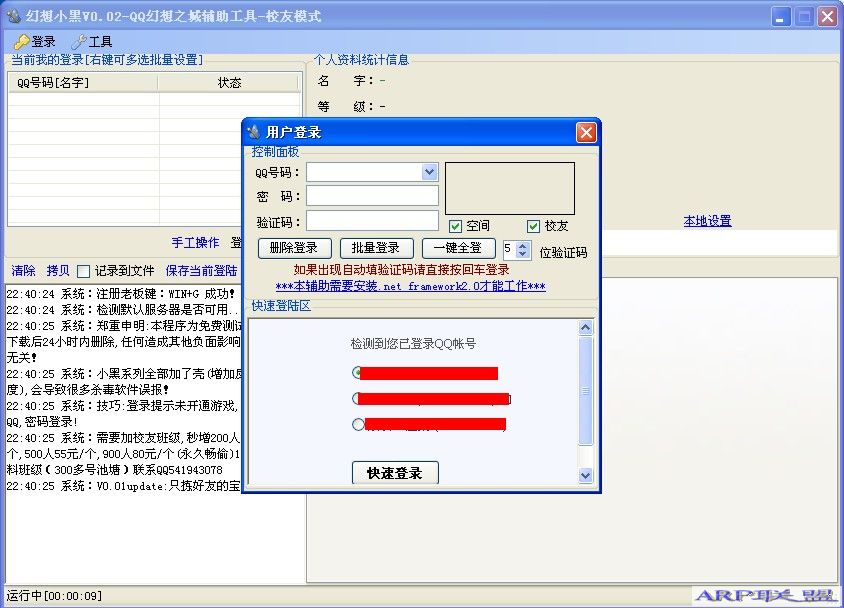
Task: Click the 检测到您已登录QQ帐号 text
Action: [x=413, y=344]
